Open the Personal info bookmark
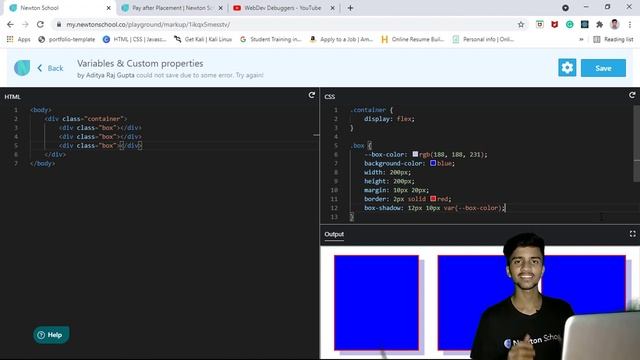This screenshot has width=640, height=360. click(483, 39)
